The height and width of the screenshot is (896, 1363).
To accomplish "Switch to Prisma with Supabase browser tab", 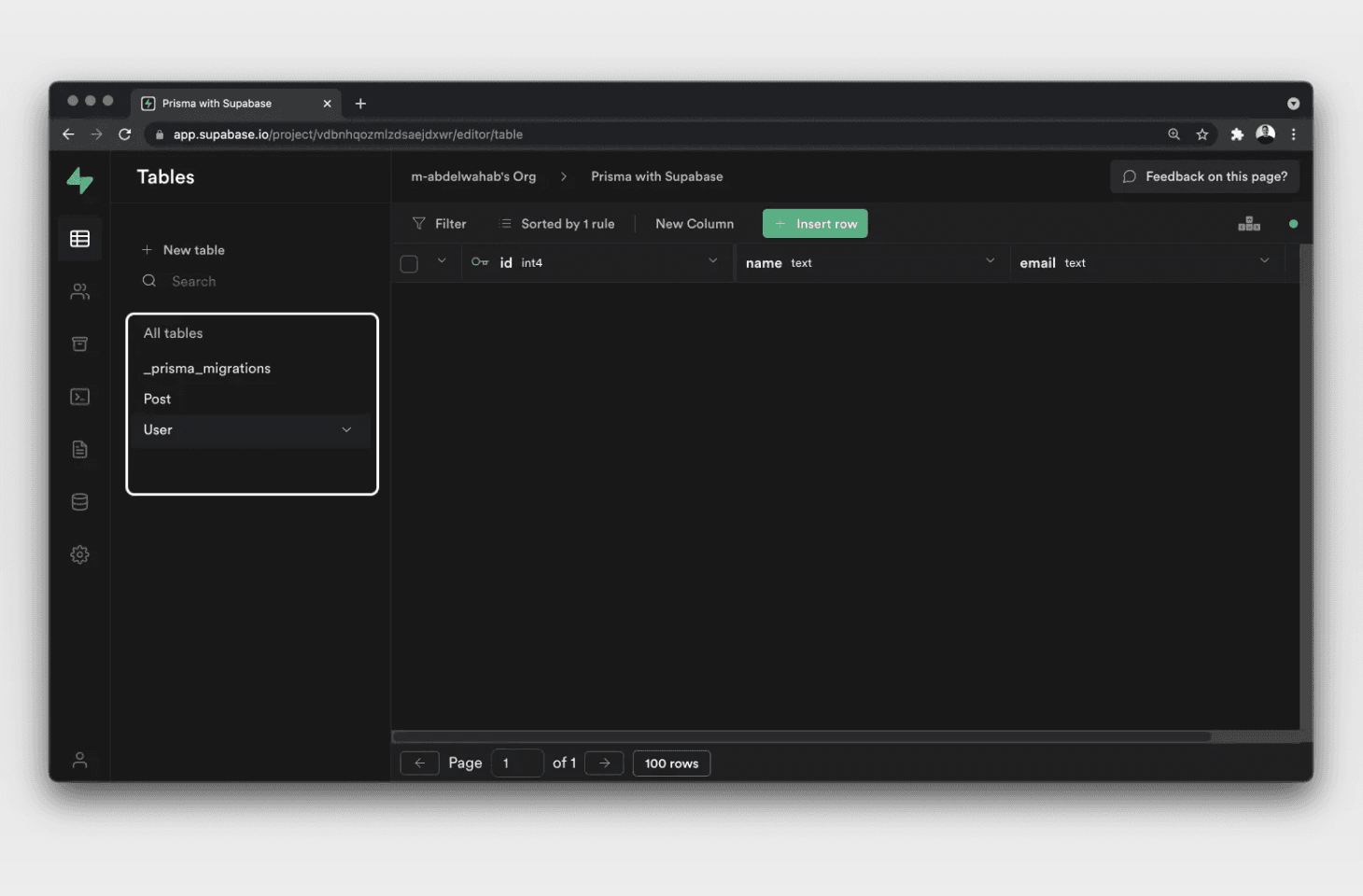I will pos(235,104).
